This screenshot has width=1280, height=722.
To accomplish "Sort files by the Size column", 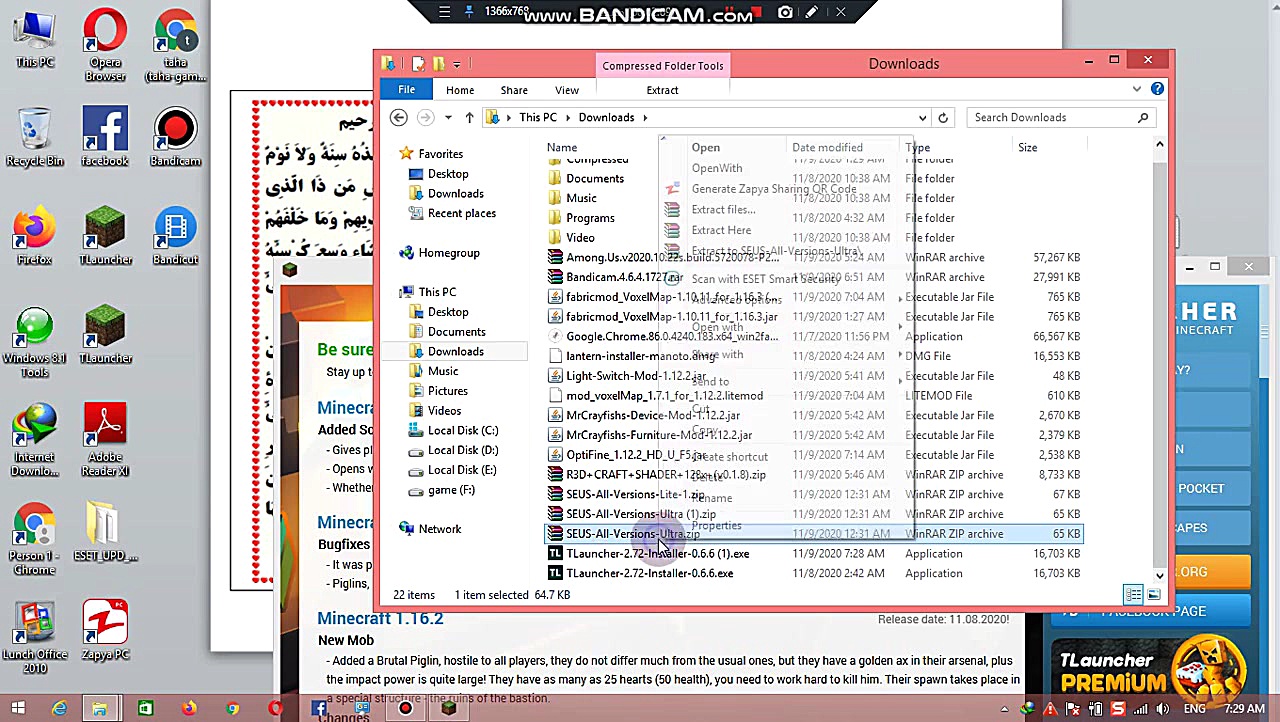I will pos(1027,147).
